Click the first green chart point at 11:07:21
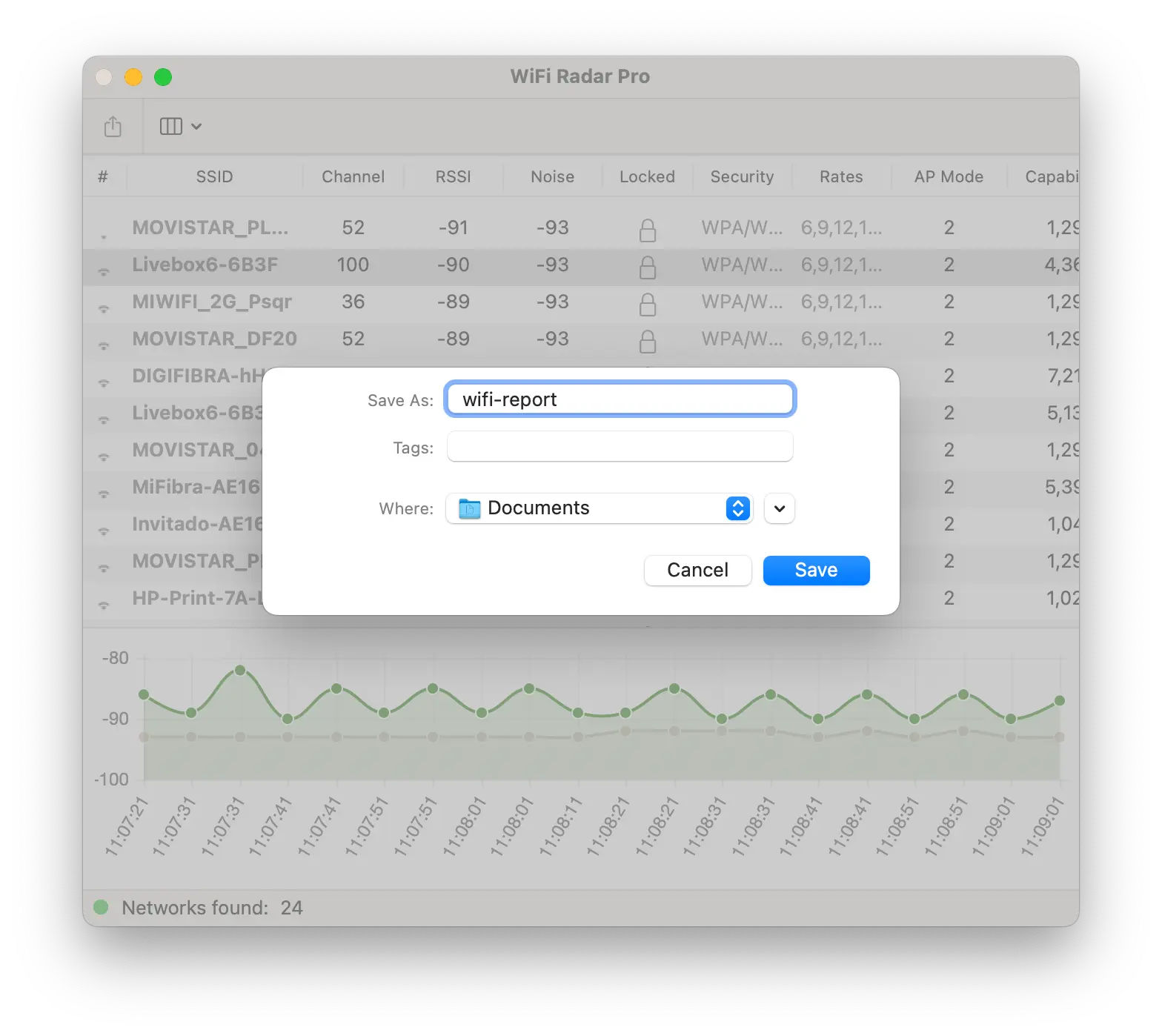 tap(144, 694)
